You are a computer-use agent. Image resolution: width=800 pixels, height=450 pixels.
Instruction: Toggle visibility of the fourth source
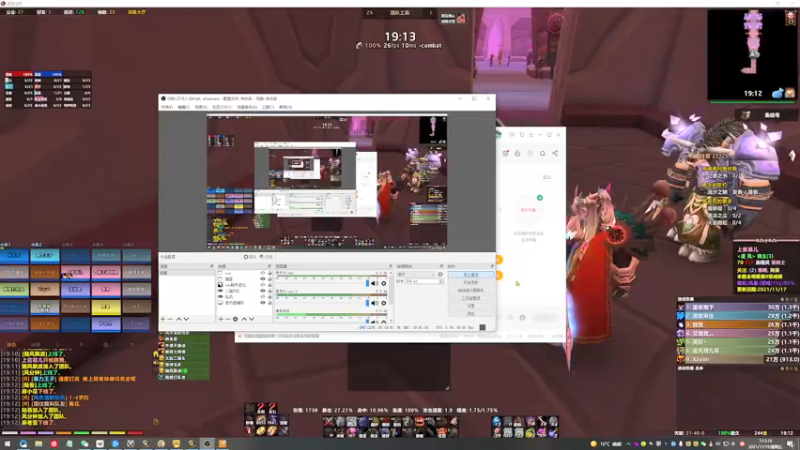pos(263,291)
